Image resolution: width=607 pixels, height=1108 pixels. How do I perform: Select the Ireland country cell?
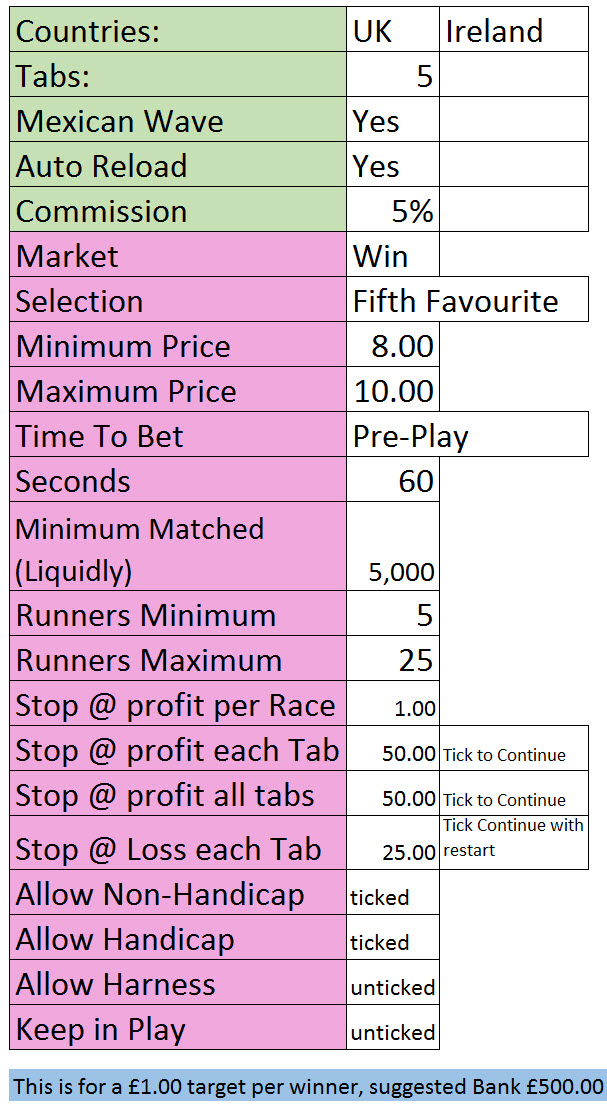pos(513,31)
